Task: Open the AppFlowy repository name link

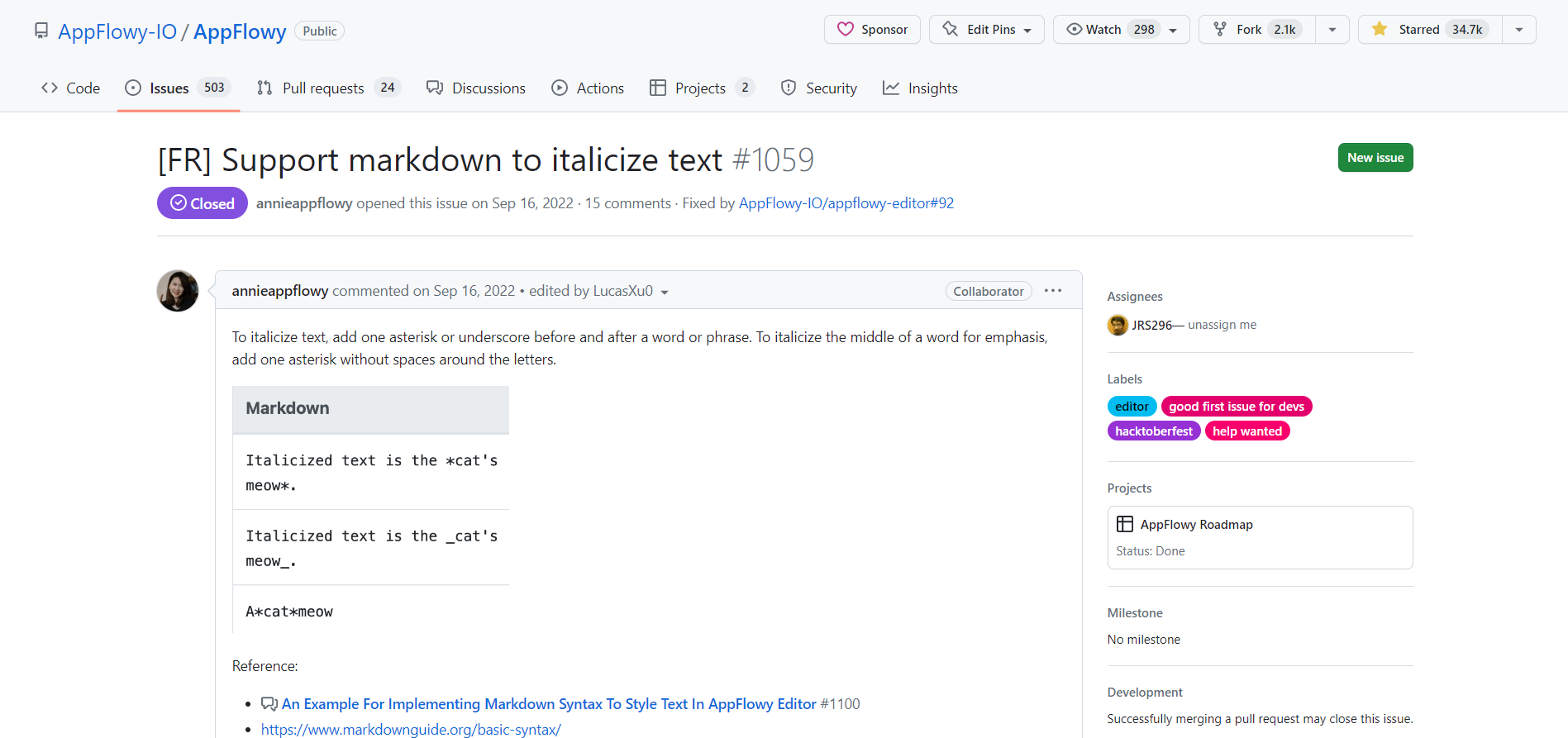Action: coord(240,31)
